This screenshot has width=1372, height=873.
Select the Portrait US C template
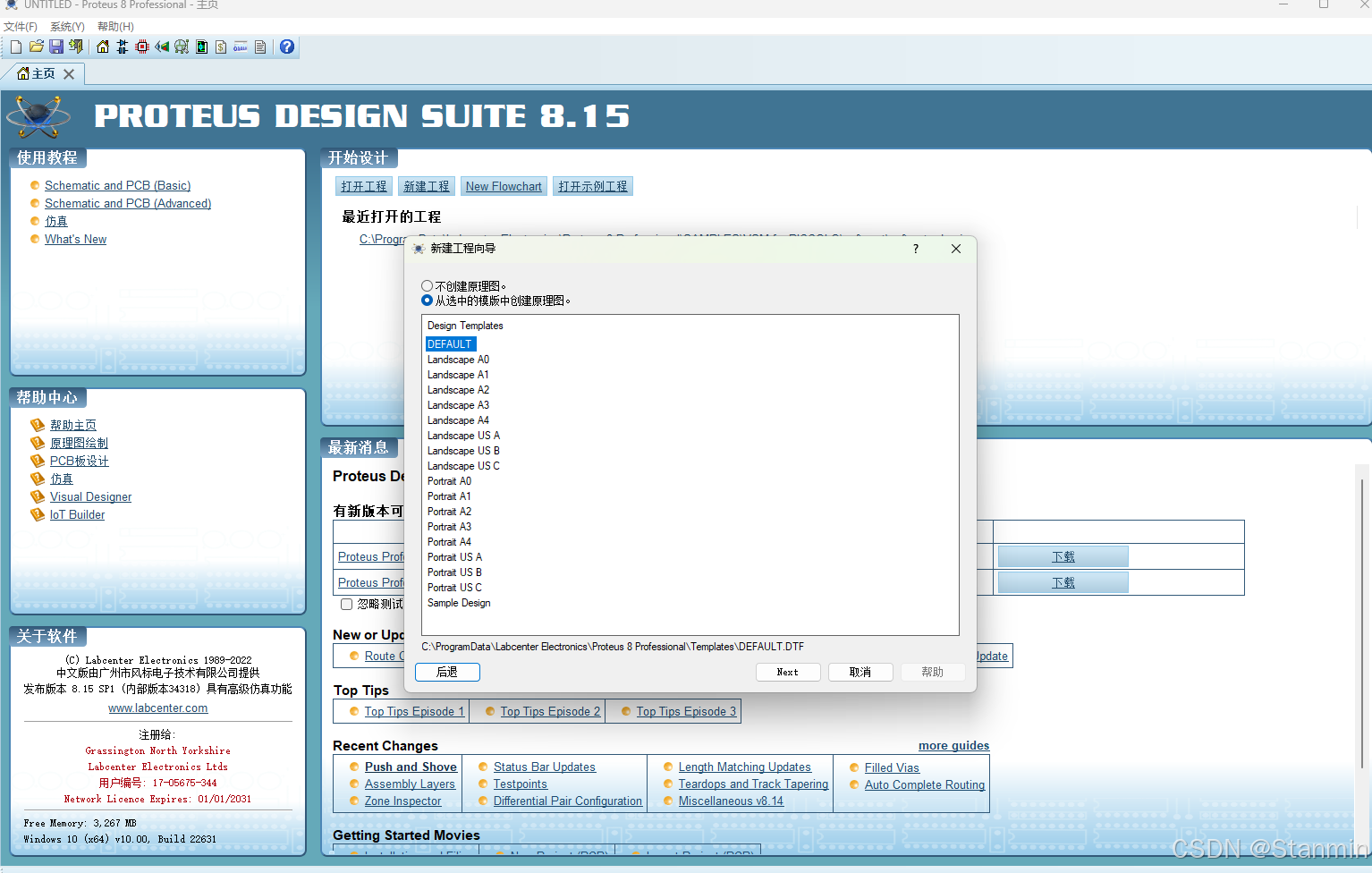454,588
